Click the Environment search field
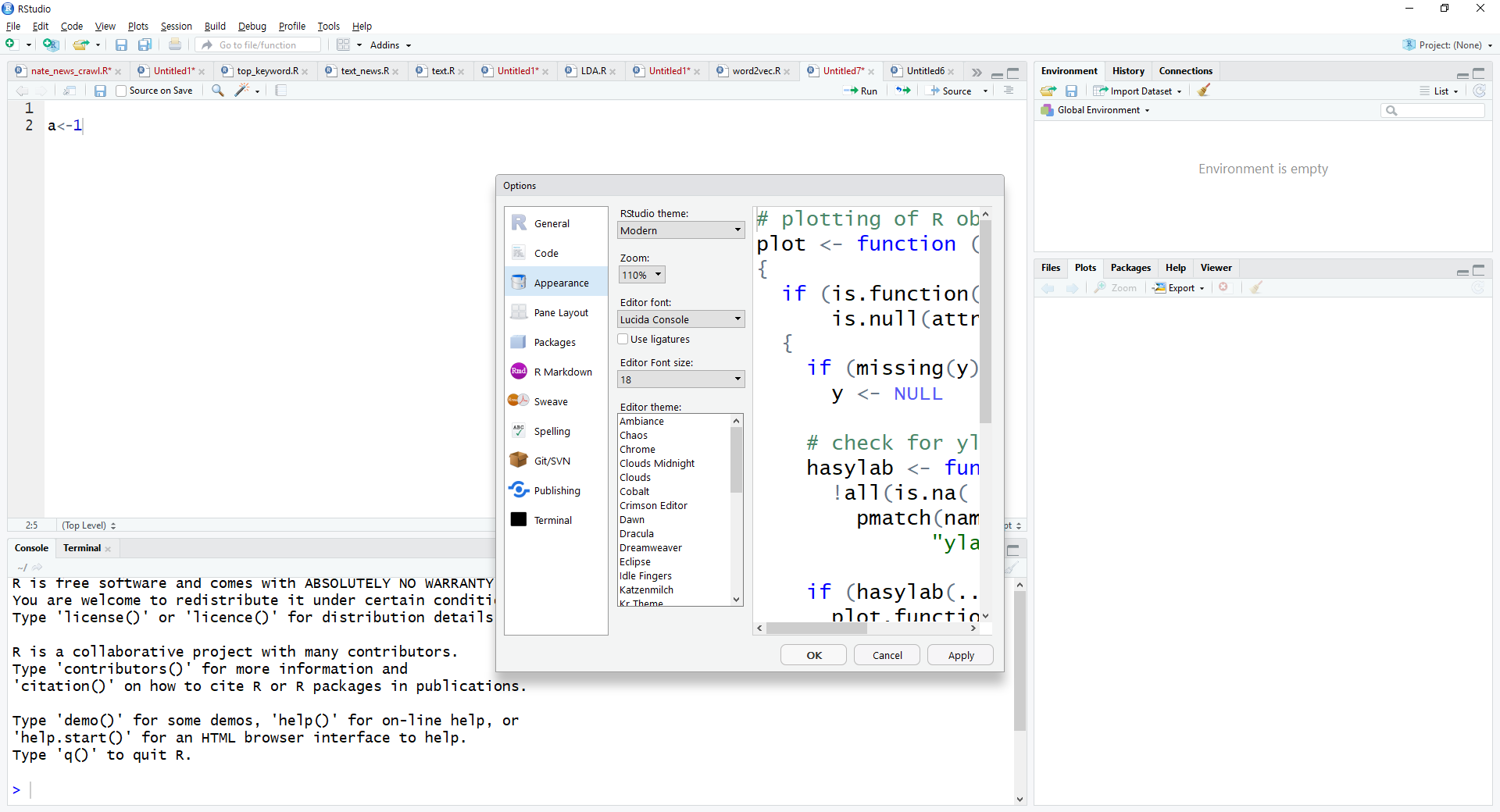The image size is (1500, 812). (x=1433, y=110)
